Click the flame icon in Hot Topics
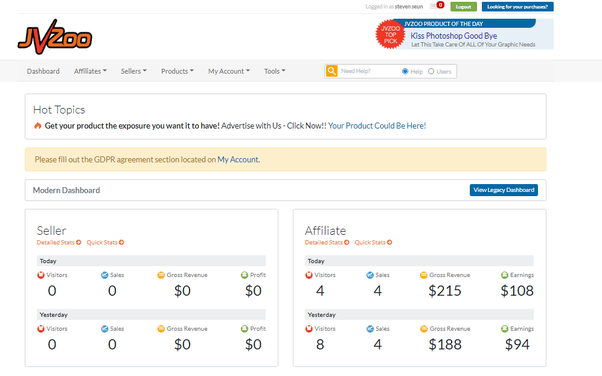Screen dimensions: 602x376 pos(38,126)
